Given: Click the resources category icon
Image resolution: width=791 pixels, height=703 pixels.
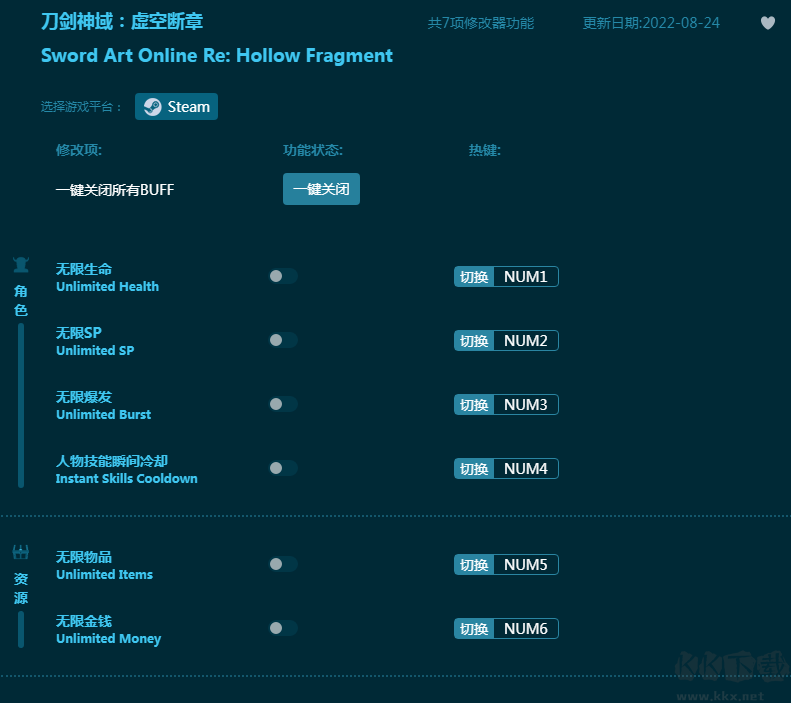Looking at the screenshot, I should click(x=21, y=553).
